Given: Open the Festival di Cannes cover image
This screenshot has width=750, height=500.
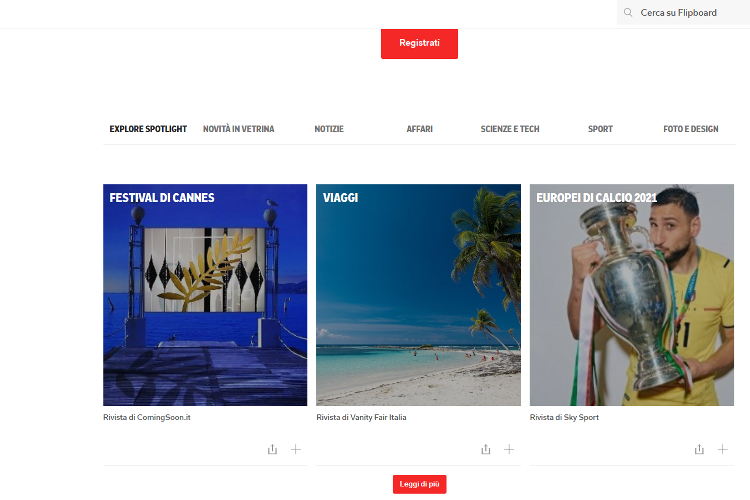Looking at the screenshot, I should tap(205, 295).
